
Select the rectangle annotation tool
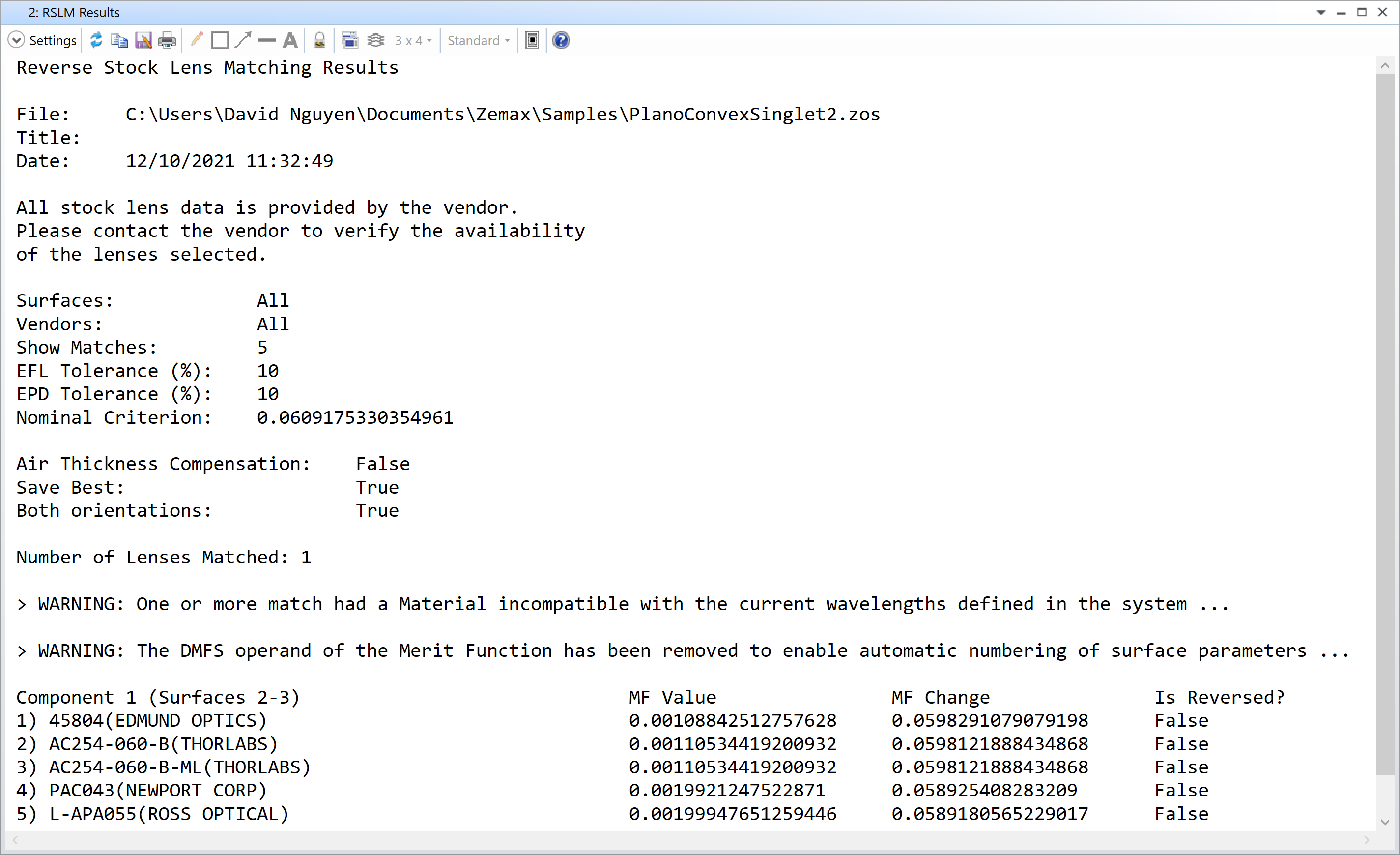click(x=219, y=40)
